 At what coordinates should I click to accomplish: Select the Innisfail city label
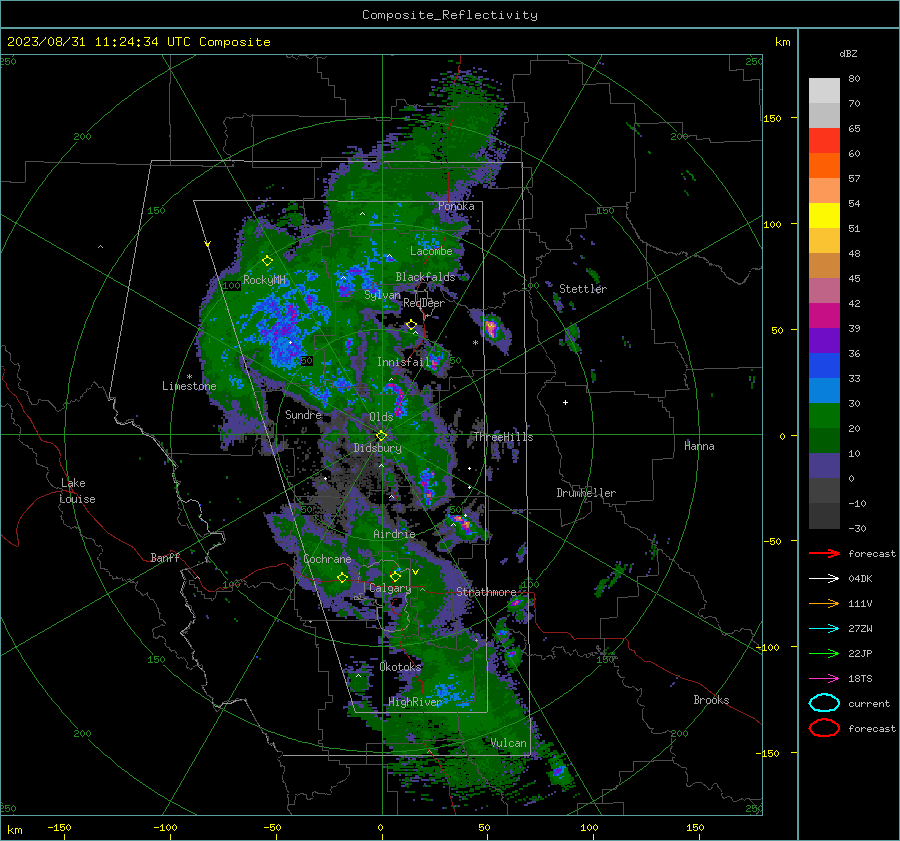[404, 362]
